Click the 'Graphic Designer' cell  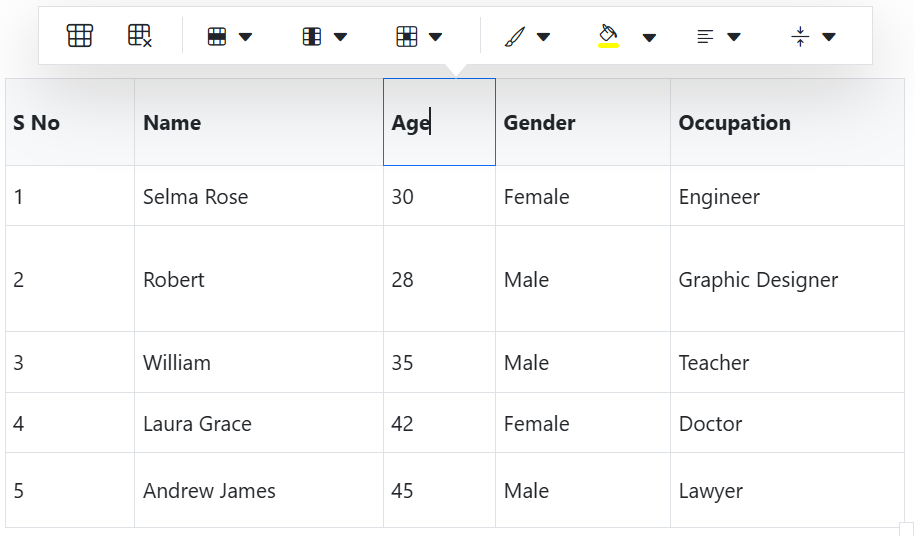coord(788,279)
